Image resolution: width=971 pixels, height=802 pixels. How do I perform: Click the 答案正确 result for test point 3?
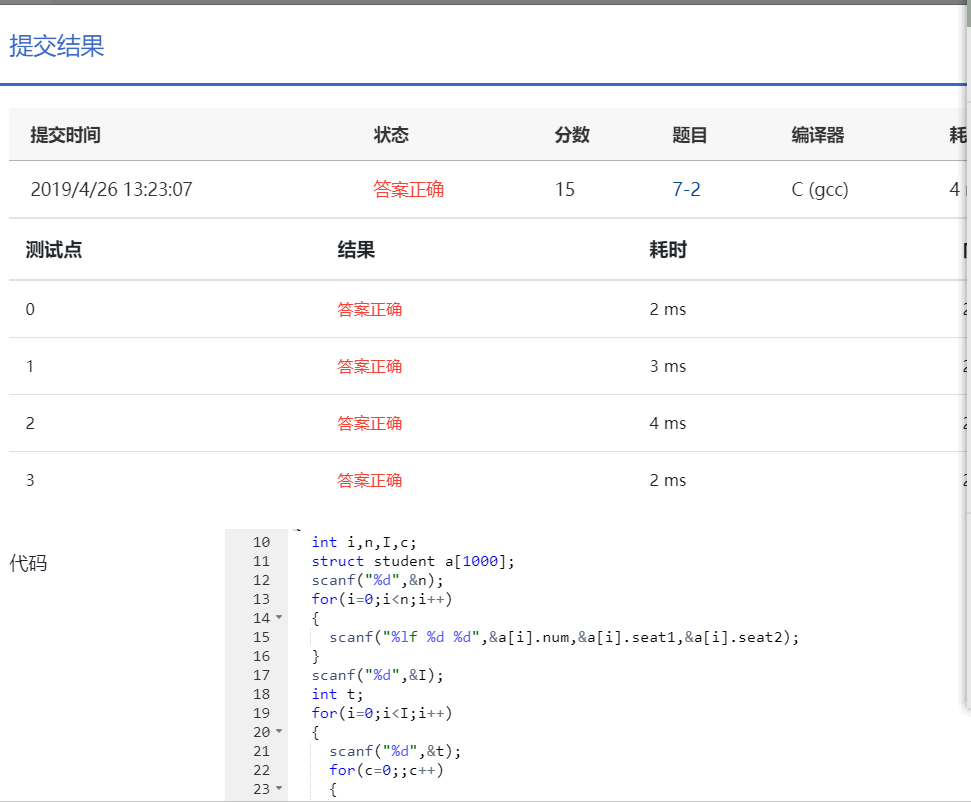coord(370,480)
